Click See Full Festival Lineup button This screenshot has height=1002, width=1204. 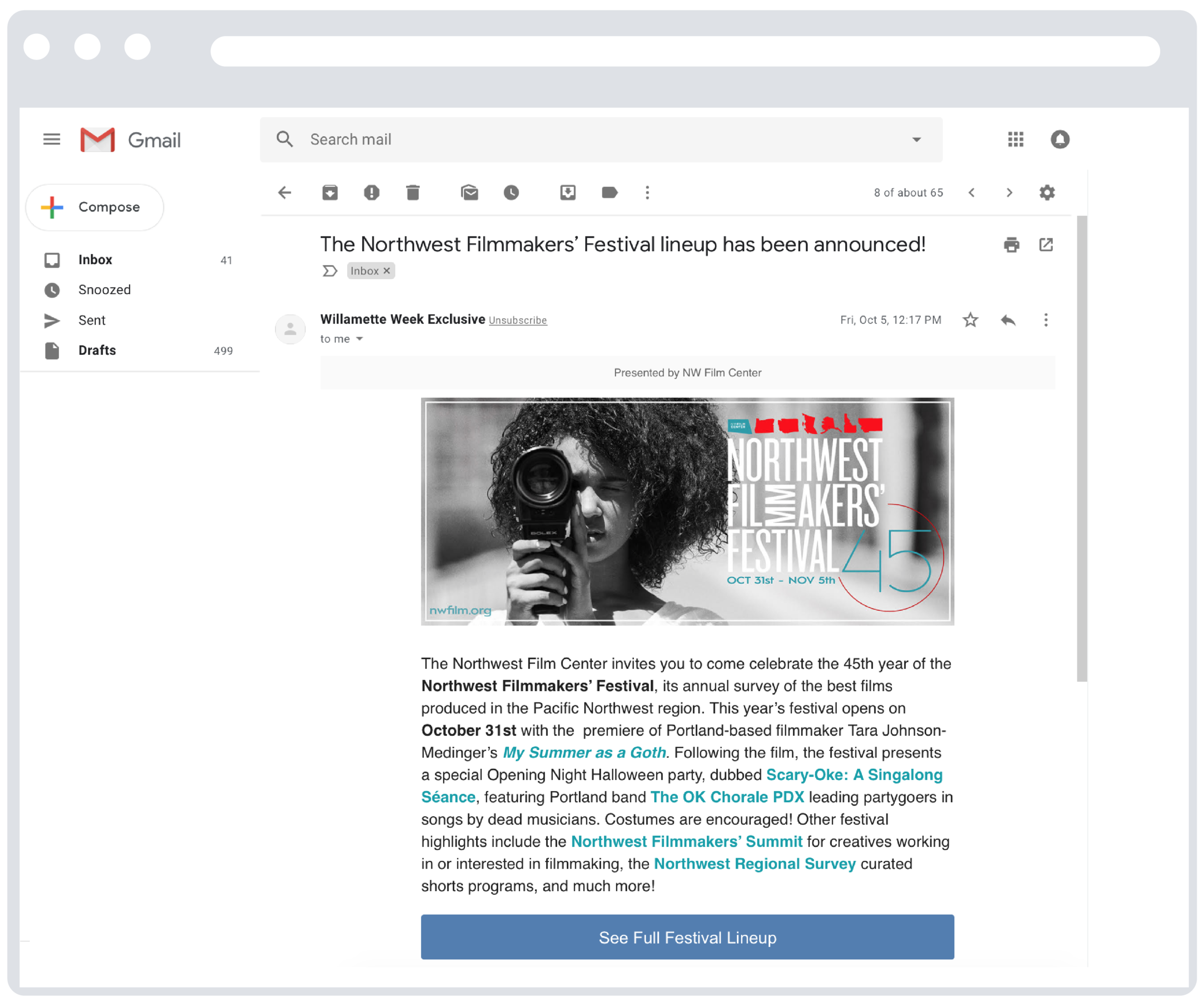(687, 937)
